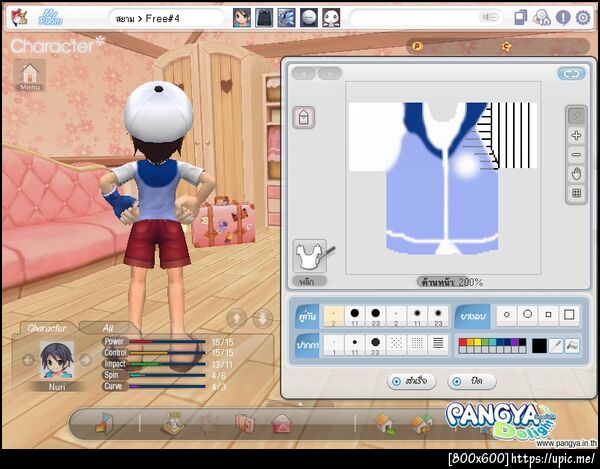Switch to the Character stats tab
This screenshot has width=600, height=469.
[x=46, y=328]
